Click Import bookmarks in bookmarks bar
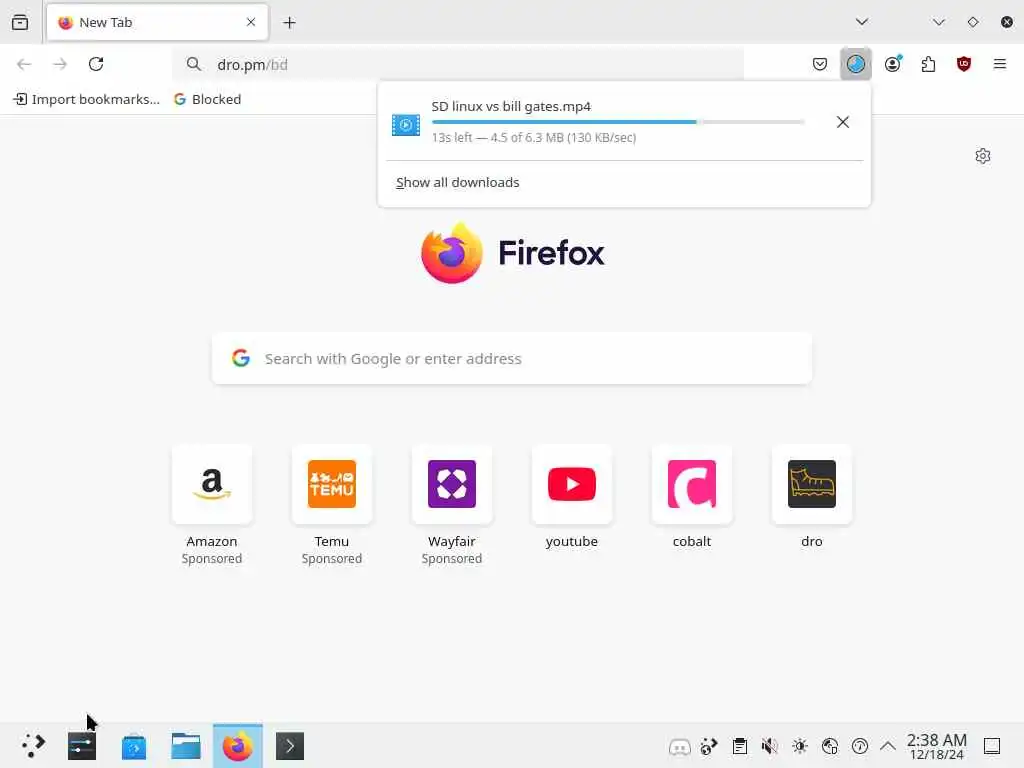Viewport: 1024px width, 768px height. (x=87, y=99)
